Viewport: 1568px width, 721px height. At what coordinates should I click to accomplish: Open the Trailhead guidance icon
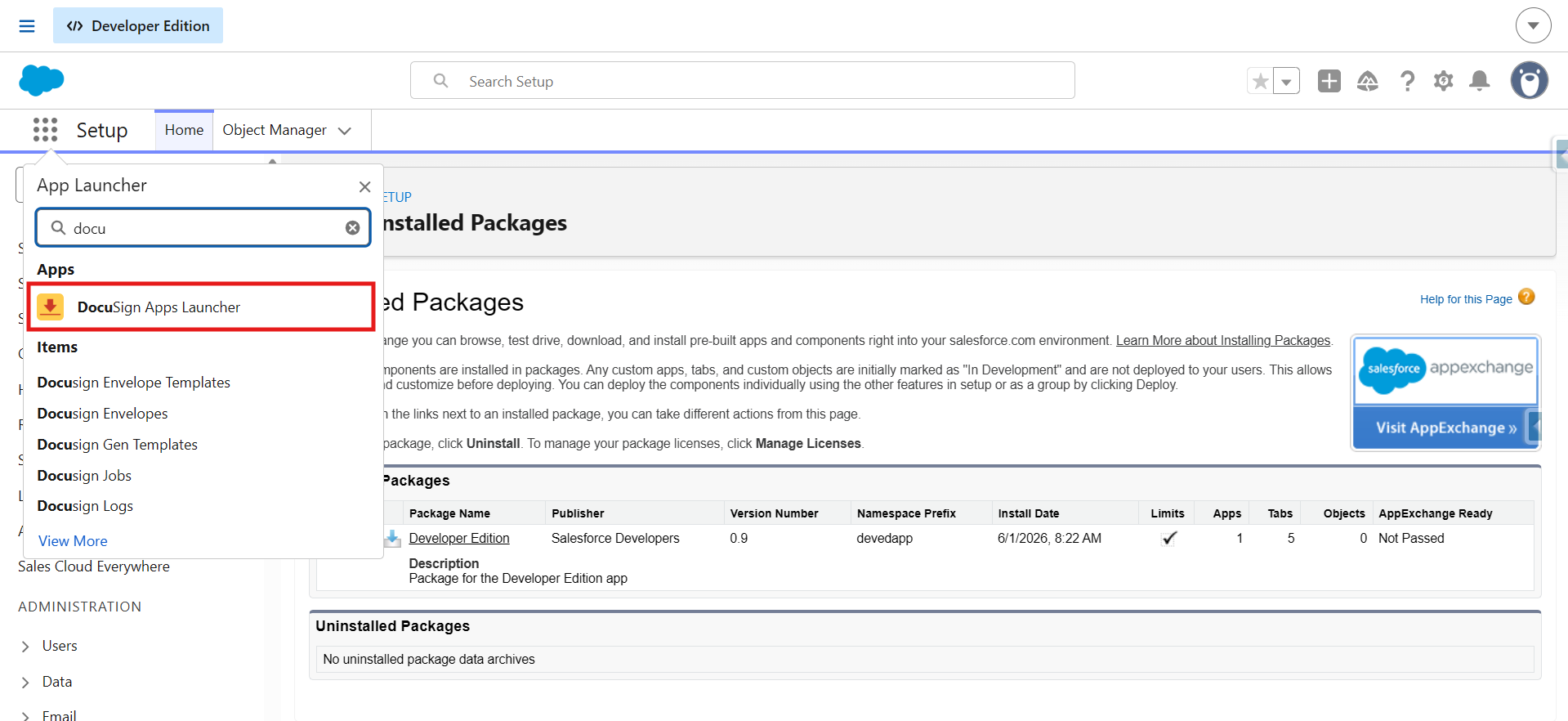1368,81
